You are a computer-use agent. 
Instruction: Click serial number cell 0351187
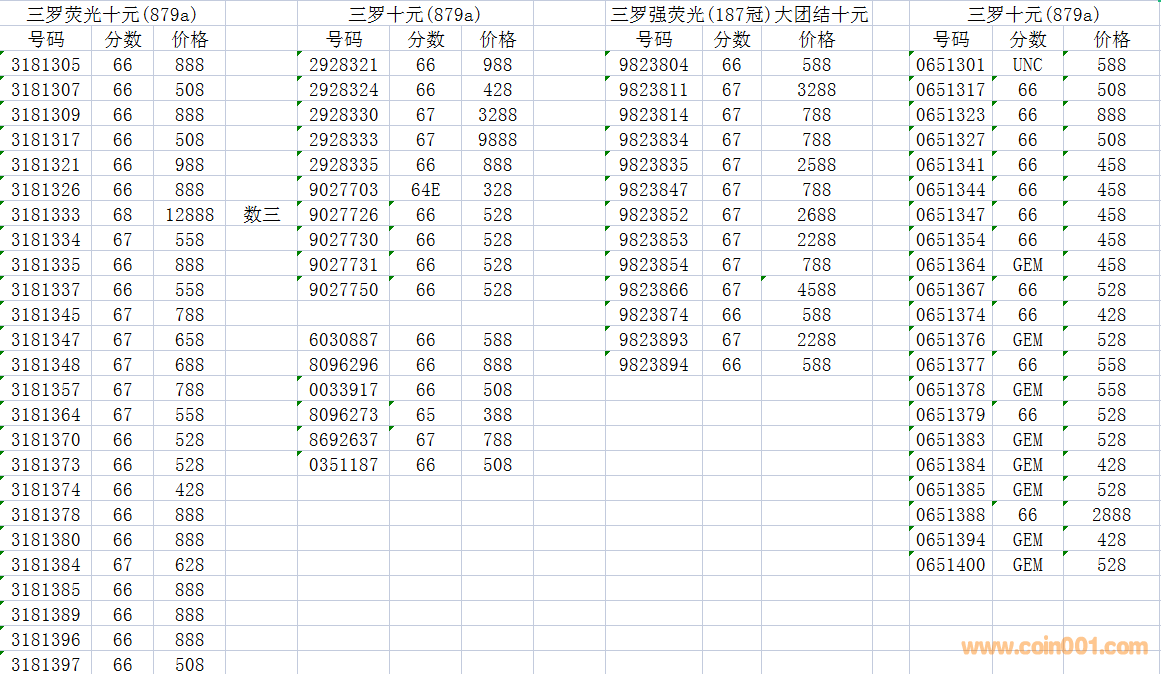pyautogui.click(x=344, y=465)
